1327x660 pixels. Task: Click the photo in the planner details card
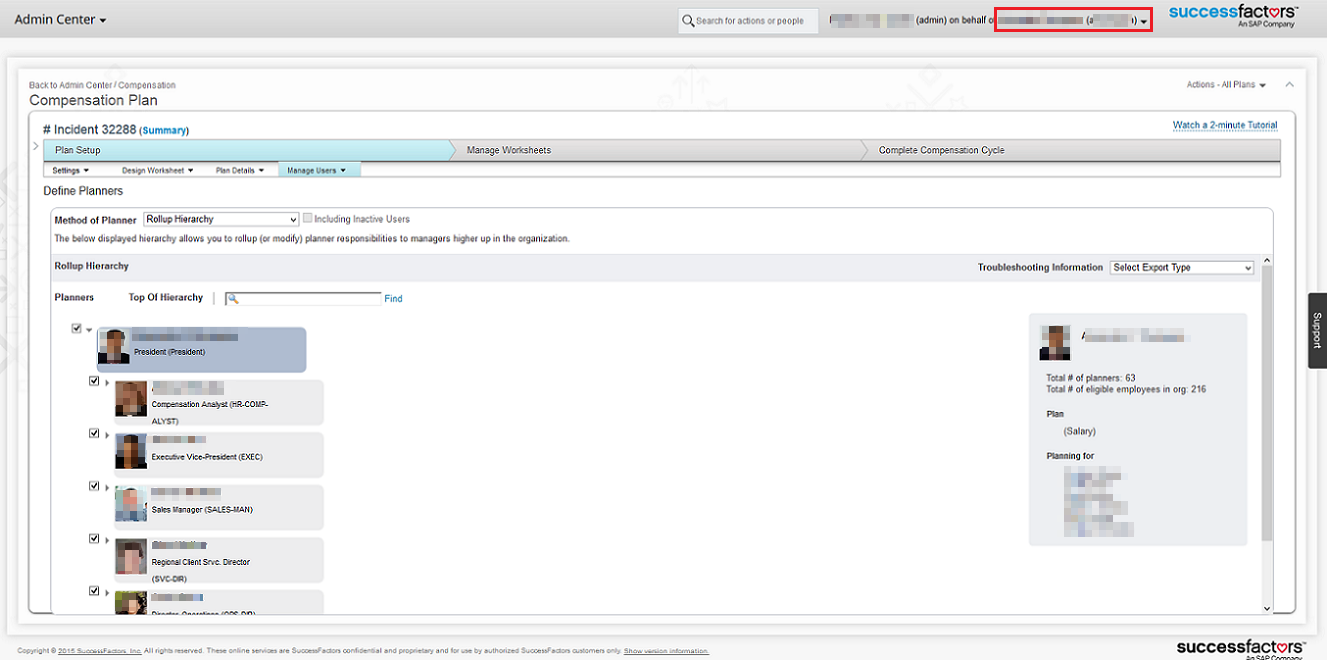tap(1055, 343)
